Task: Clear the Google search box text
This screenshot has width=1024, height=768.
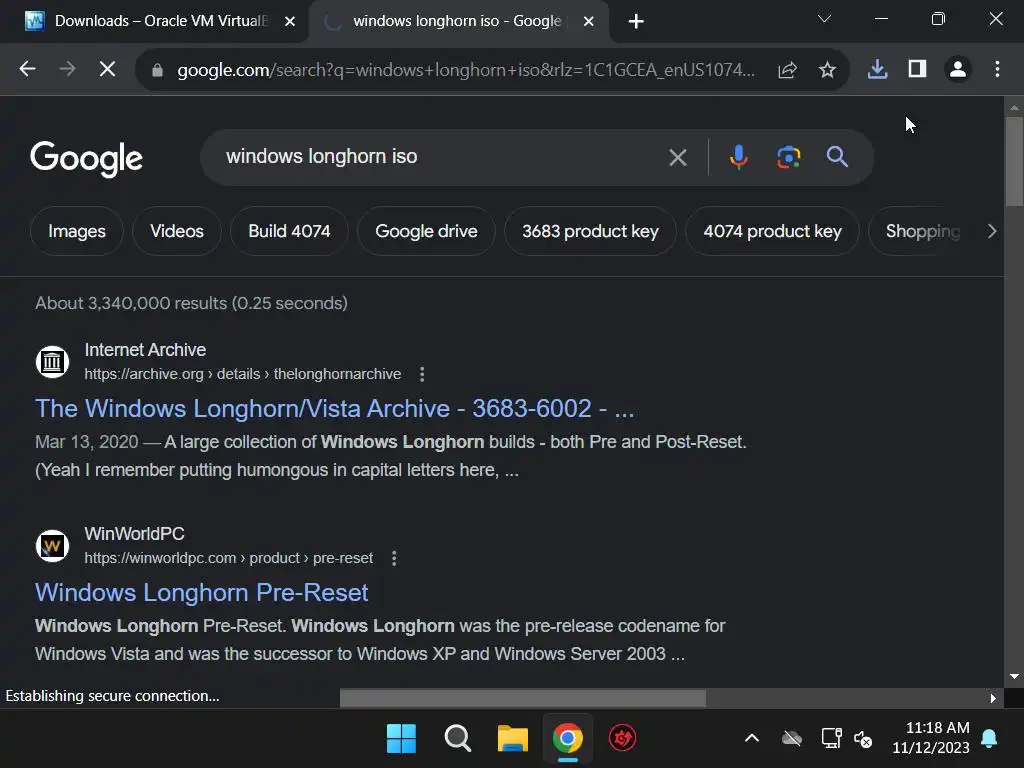Action: tap(678, 157)
